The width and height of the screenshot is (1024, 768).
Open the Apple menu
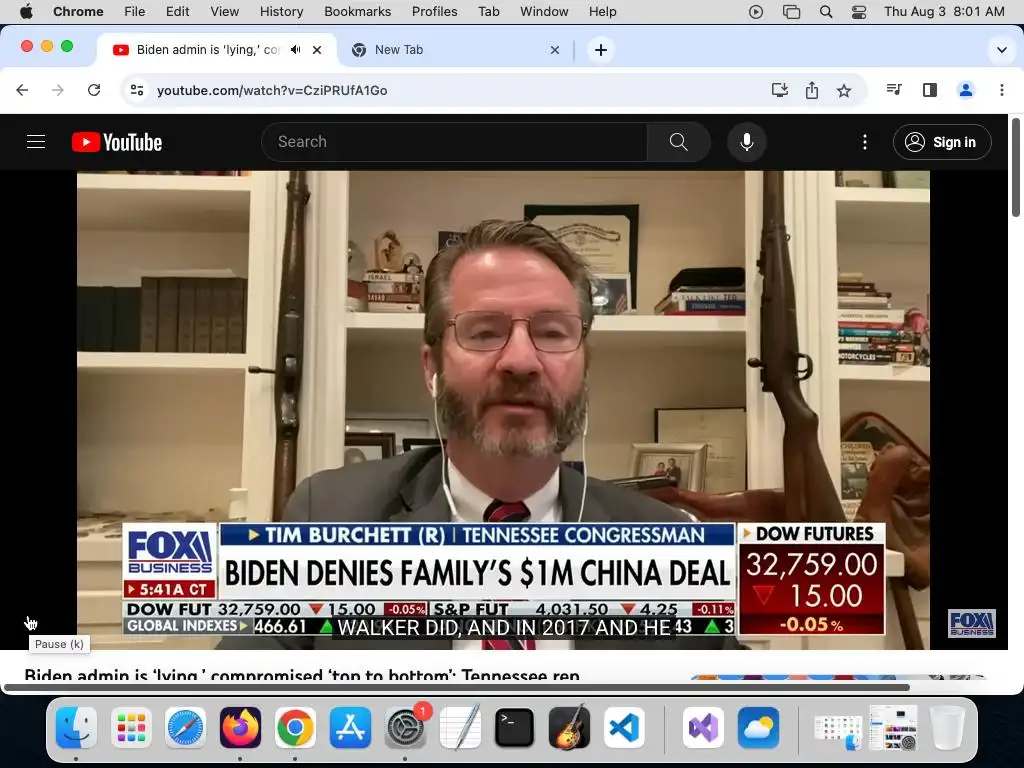26,12
